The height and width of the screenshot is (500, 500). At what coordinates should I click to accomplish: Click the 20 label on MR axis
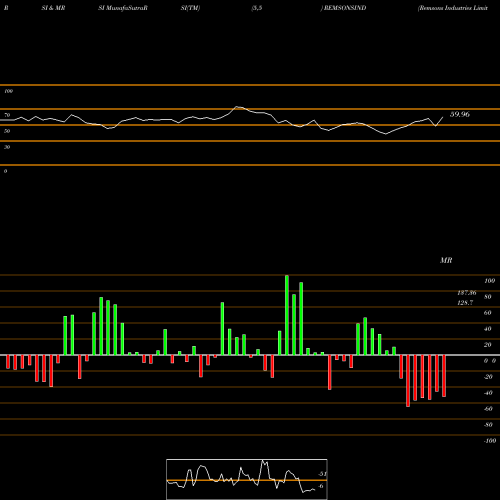488,345
